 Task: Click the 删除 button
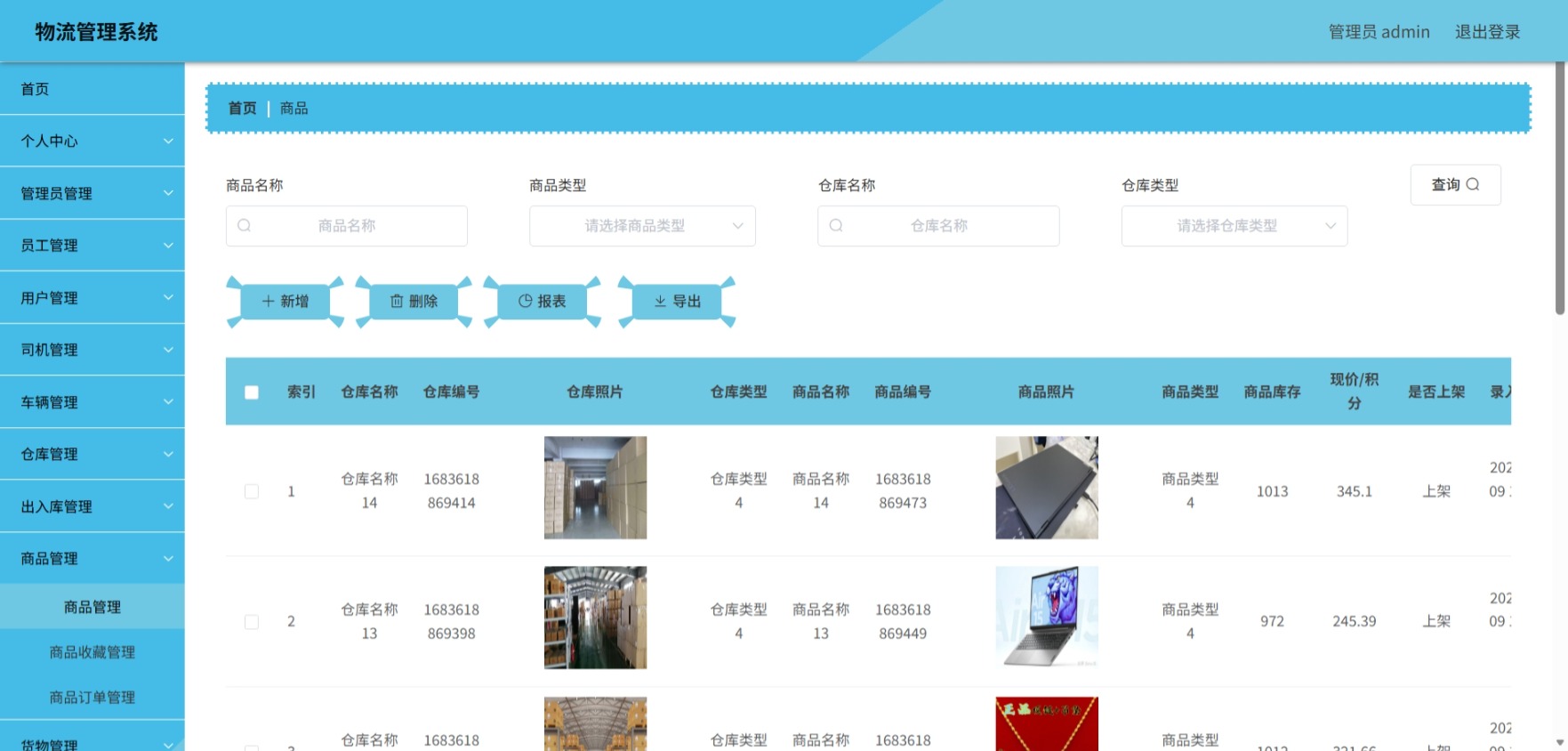tap(414, 302)
